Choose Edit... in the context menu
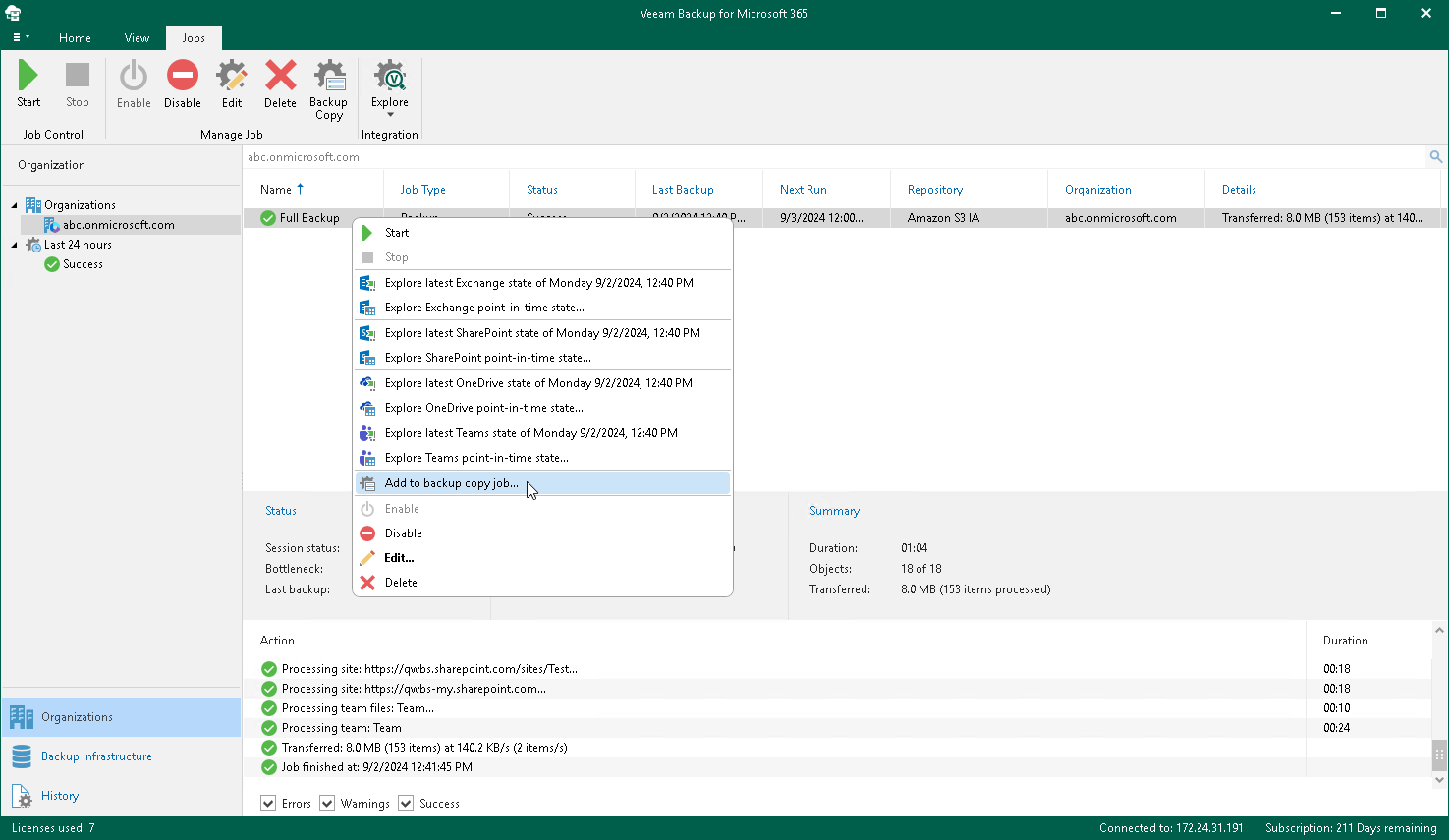The width and height of the screenshot is (1449, 840). click(542, 558)
